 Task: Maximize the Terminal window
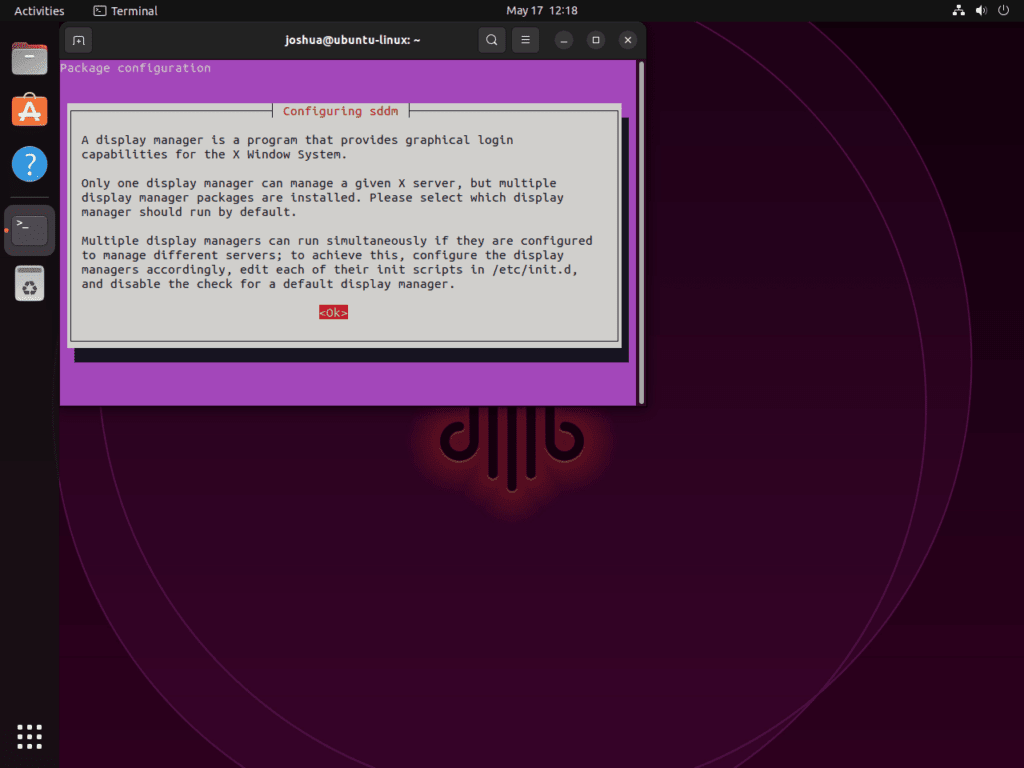point(595,40)
